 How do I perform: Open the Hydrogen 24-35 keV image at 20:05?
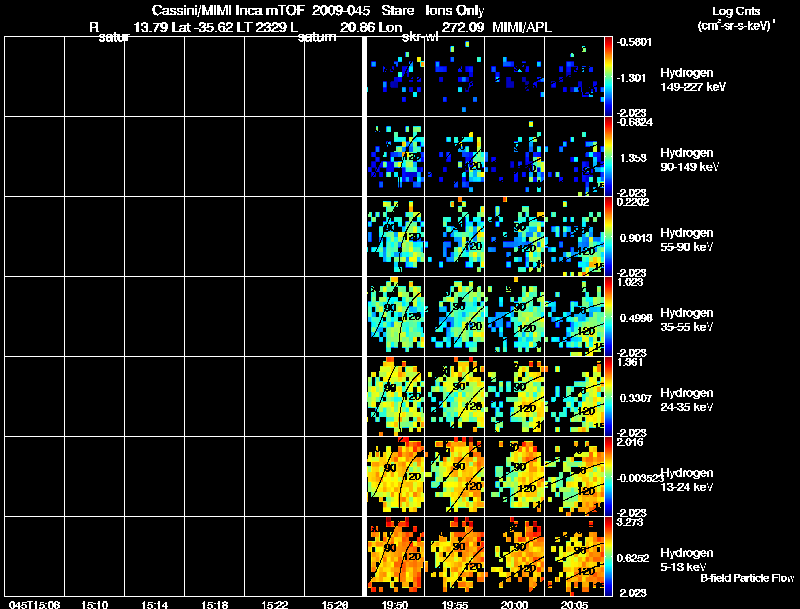[574, 397]
